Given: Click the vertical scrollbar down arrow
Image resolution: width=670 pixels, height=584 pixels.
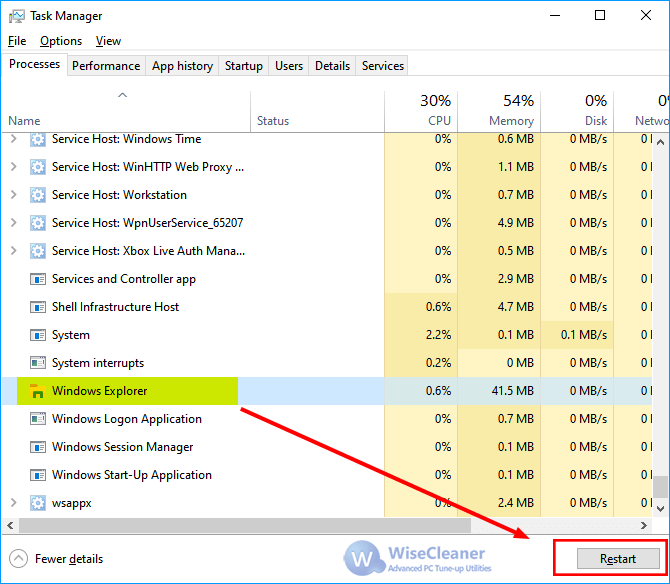Looking at the screenshot, I should pyautogui.click(x=661, y=508).
